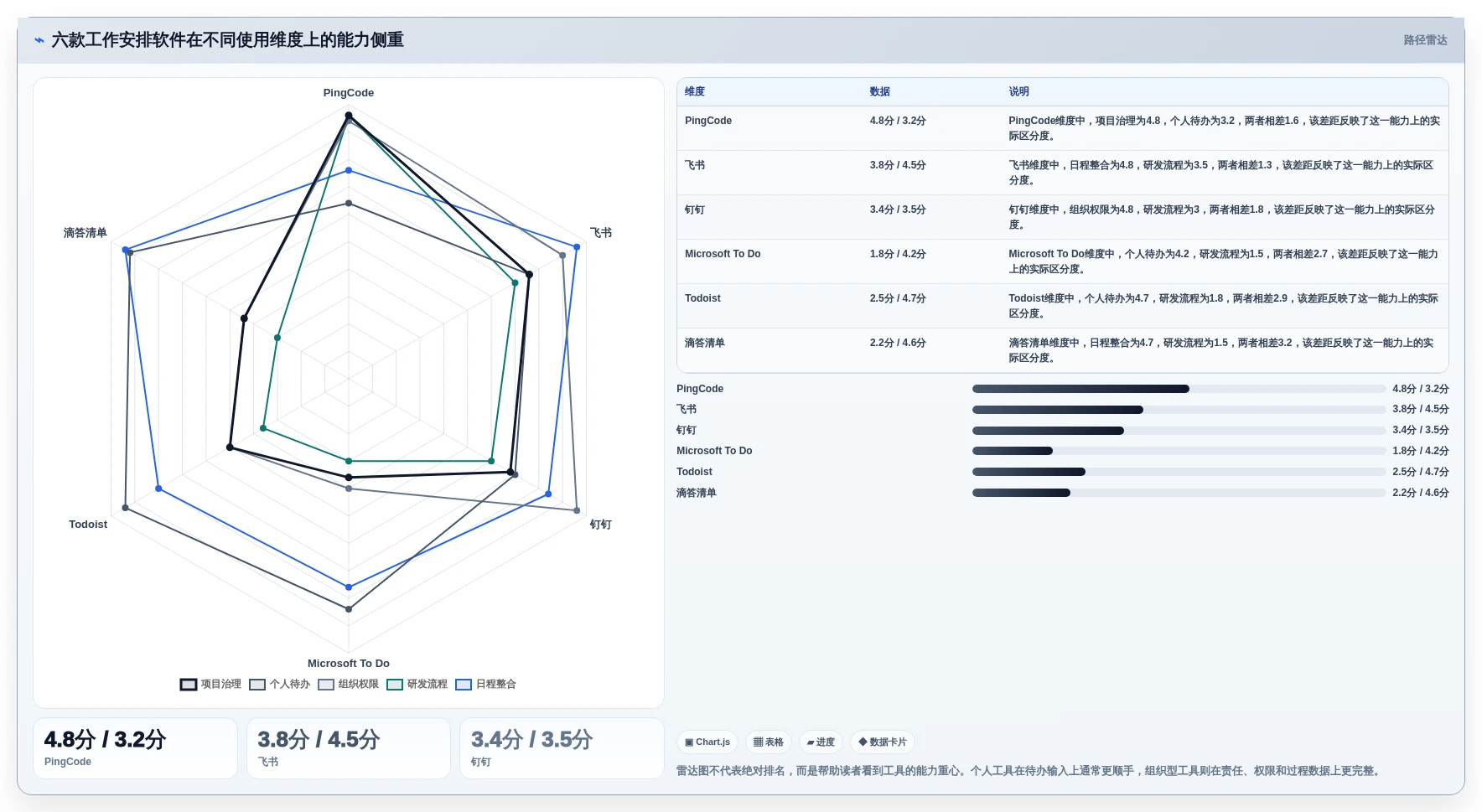1482x812 pixels.
Task: Click the 雷达图 footnote text
Action: tap(1029, 771)
